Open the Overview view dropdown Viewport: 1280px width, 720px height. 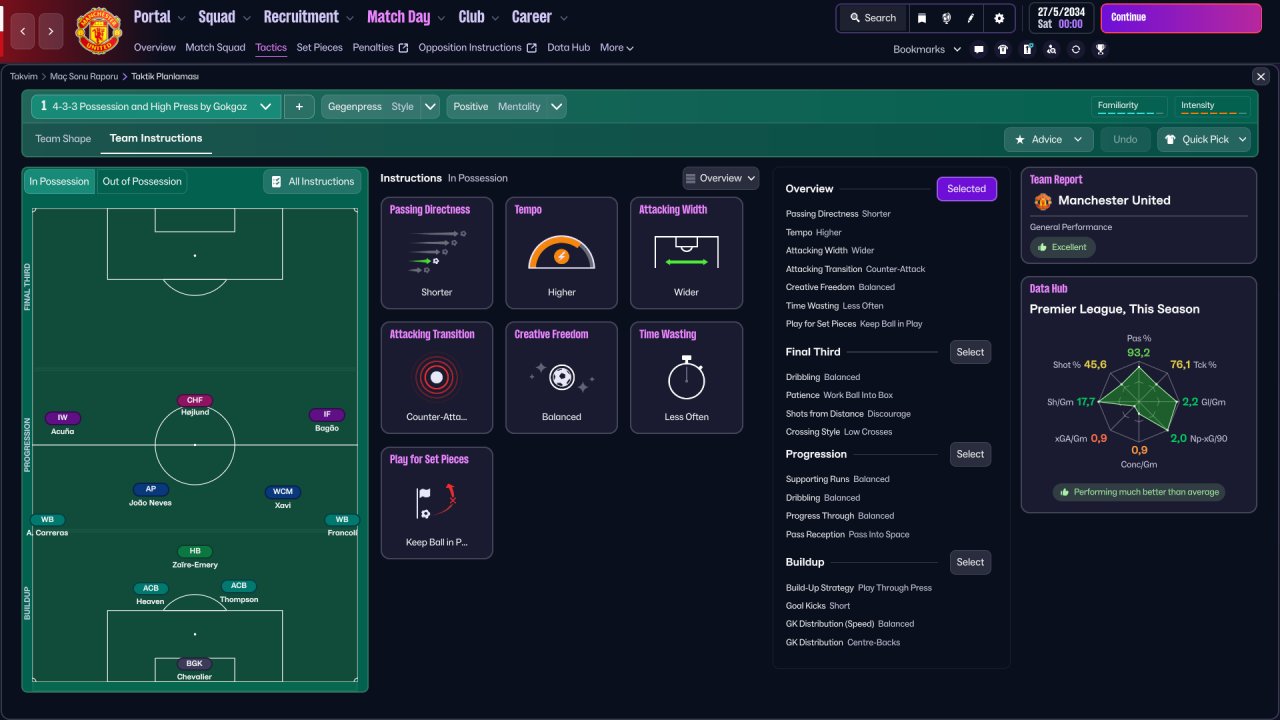coord(721,178)
